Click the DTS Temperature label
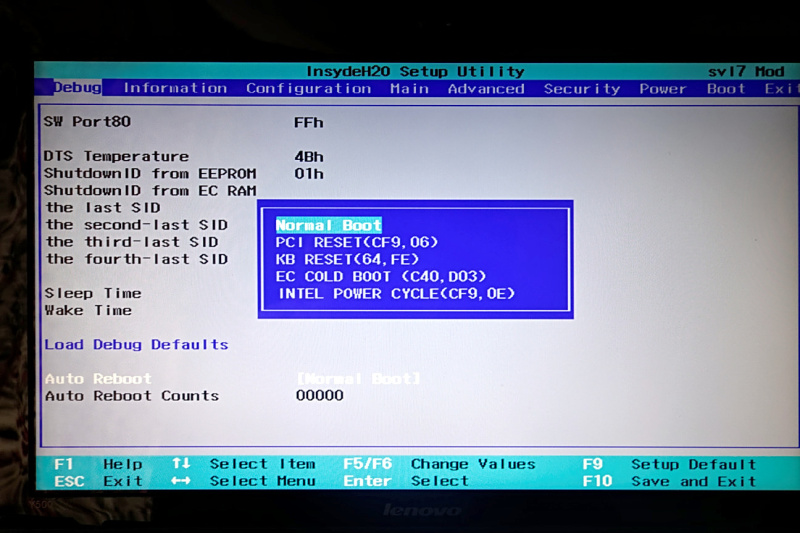The height and width of the screenshot is (533, 800). coord(116,156)
